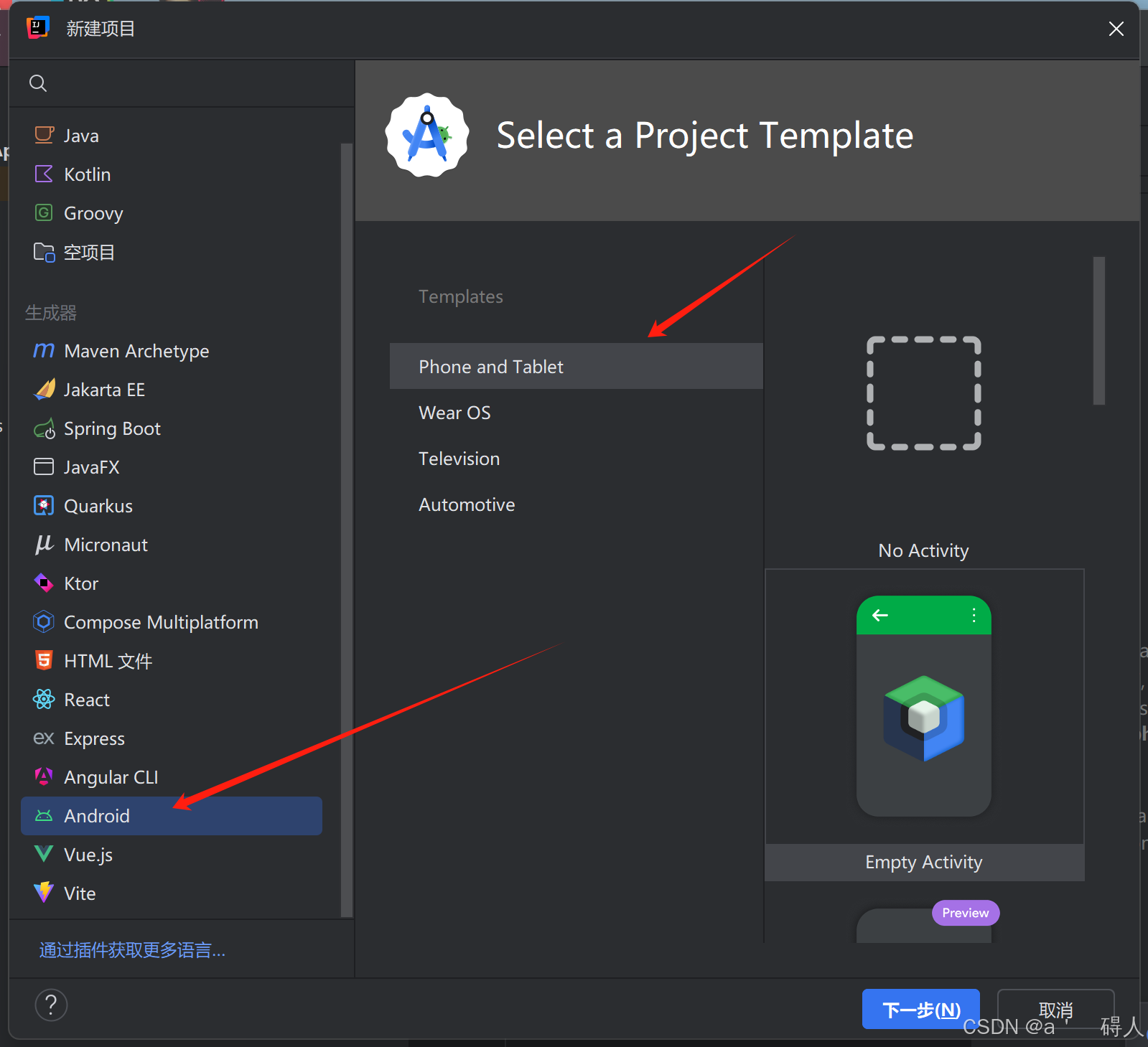Screen dimensions: 1148x1047
Task: Click the Vite lightning icon
Action: [44, 893]
